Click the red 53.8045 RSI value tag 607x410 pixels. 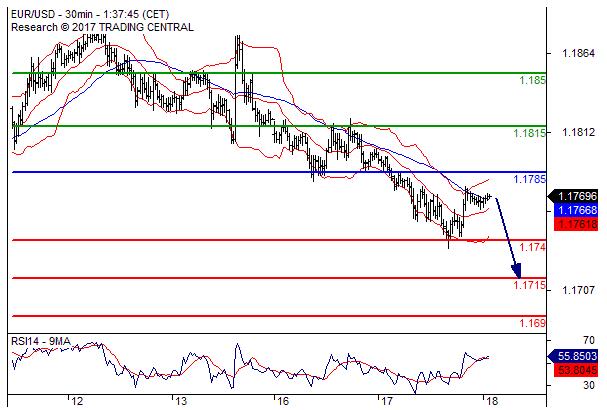(576, 370)
